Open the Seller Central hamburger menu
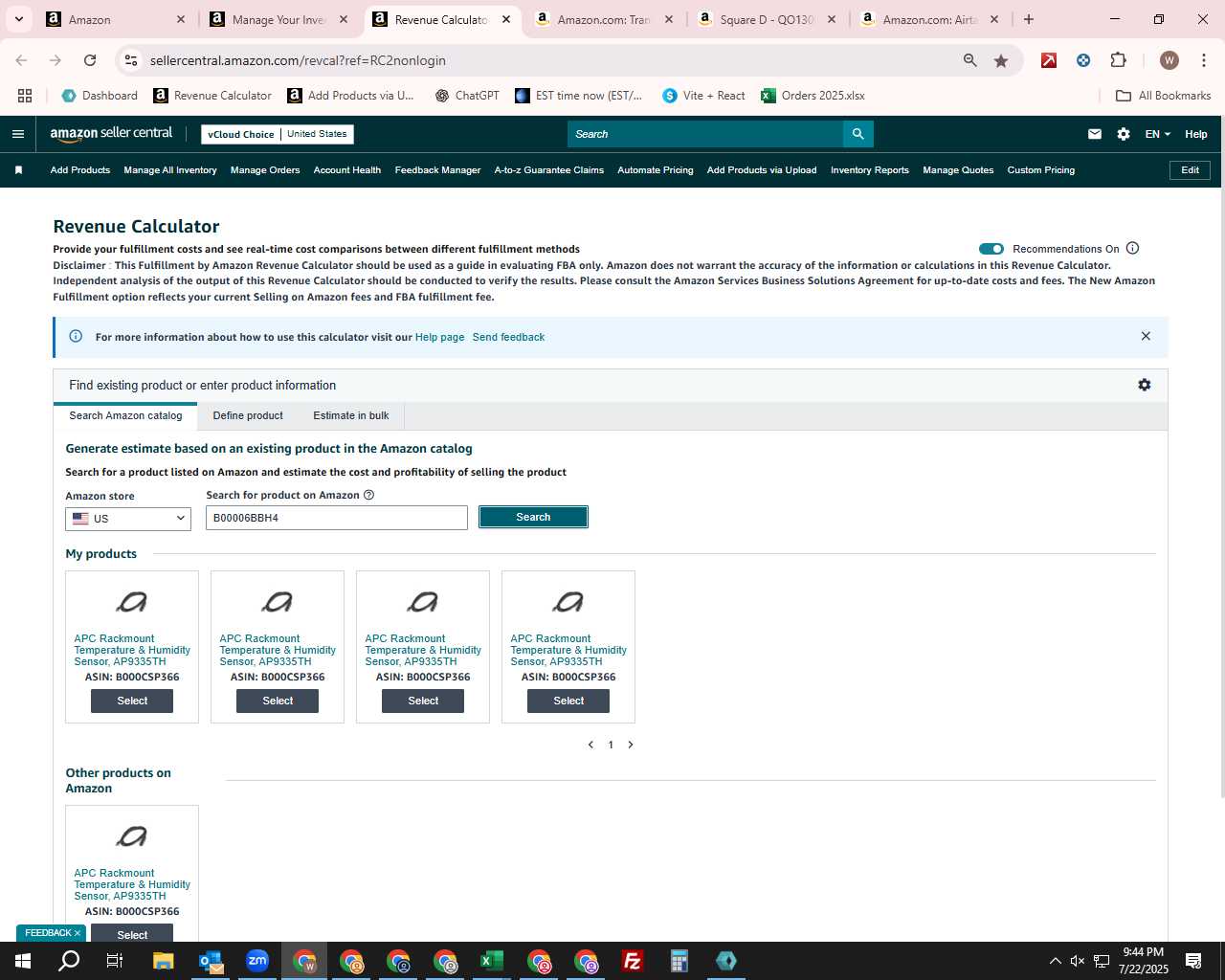This screenshot has width=1225, height=980. [x=17, y=134]
